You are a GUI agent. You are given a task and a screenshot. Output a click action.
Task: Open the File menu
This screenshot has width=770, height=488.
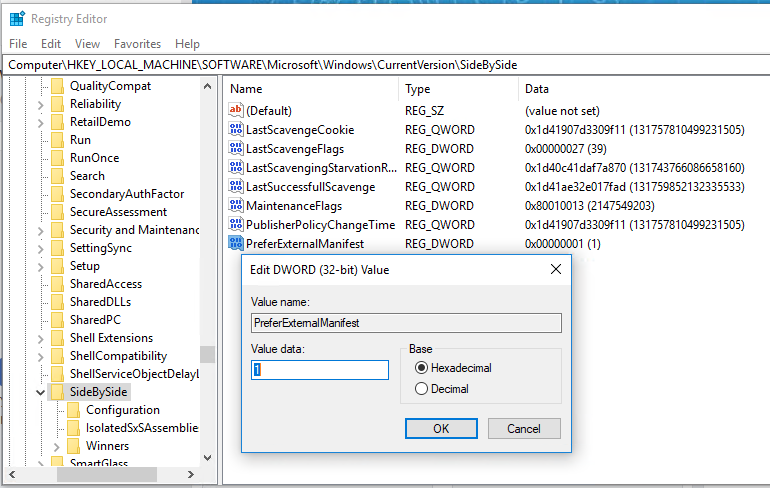tap(18, 44)
